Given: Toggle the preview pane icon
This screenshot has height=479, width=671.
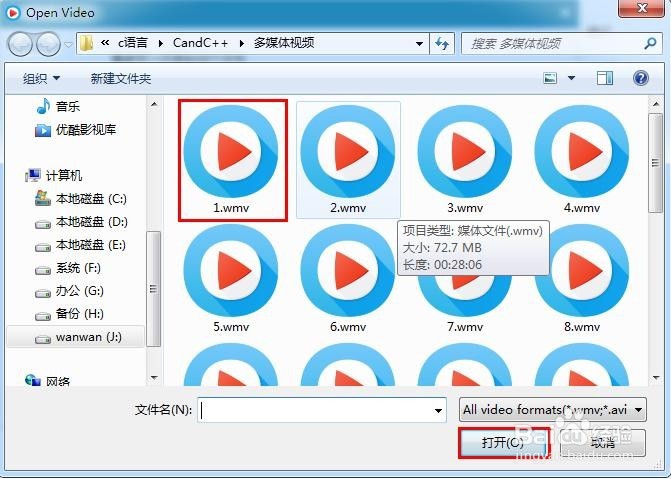Looking at the screenshot, I should (605, 78).
